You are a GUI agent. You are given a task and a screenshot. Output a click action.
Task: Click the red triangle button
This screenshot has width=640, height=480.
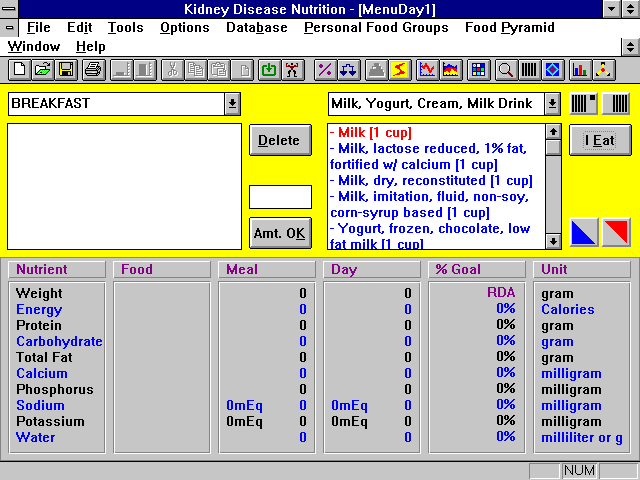pyautogui.click(x=616, y=233)
